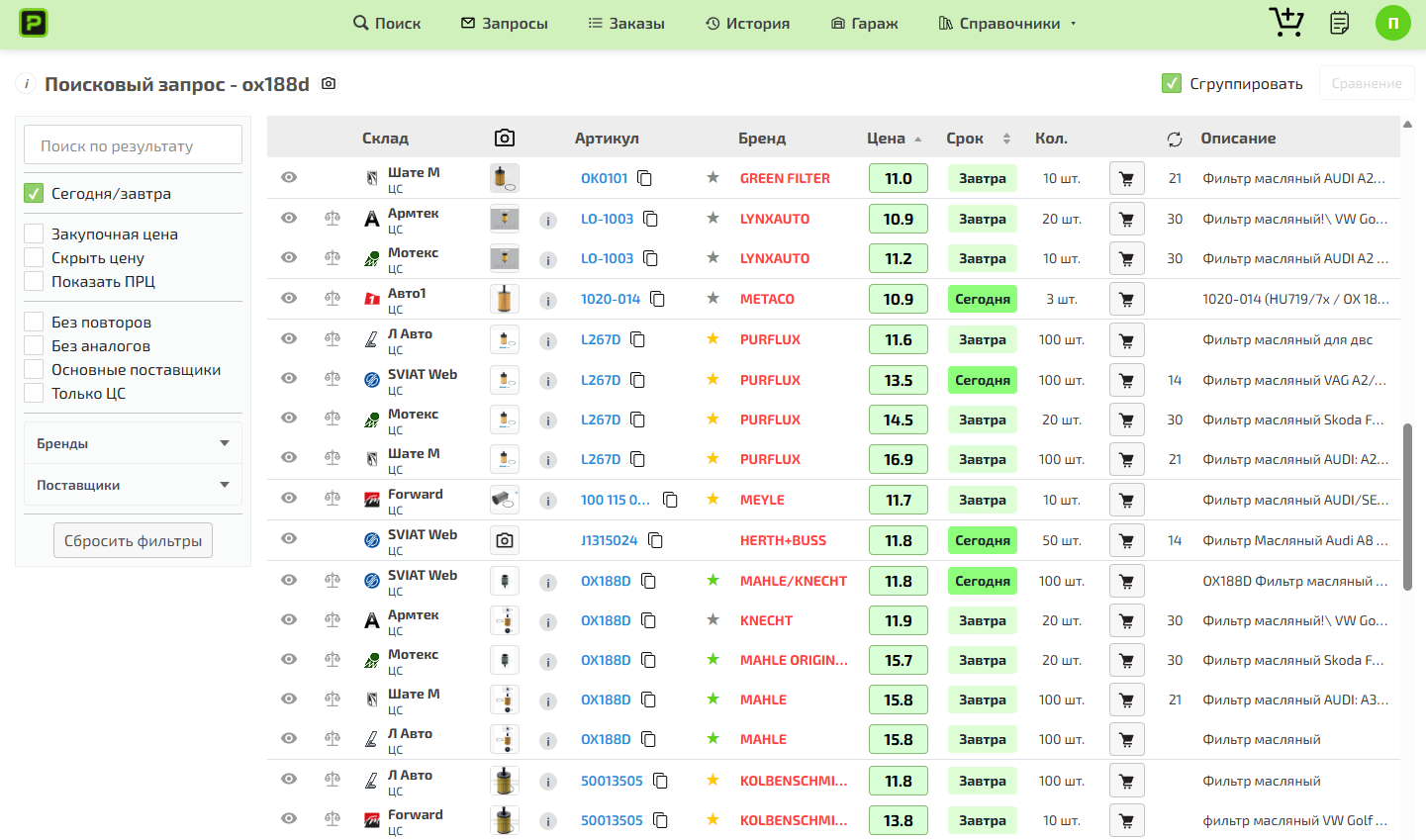This screenshot has width=1426, height=840.
Task: Toggle eye icon for GREEN FILTER row
Action: pos(289,177)
